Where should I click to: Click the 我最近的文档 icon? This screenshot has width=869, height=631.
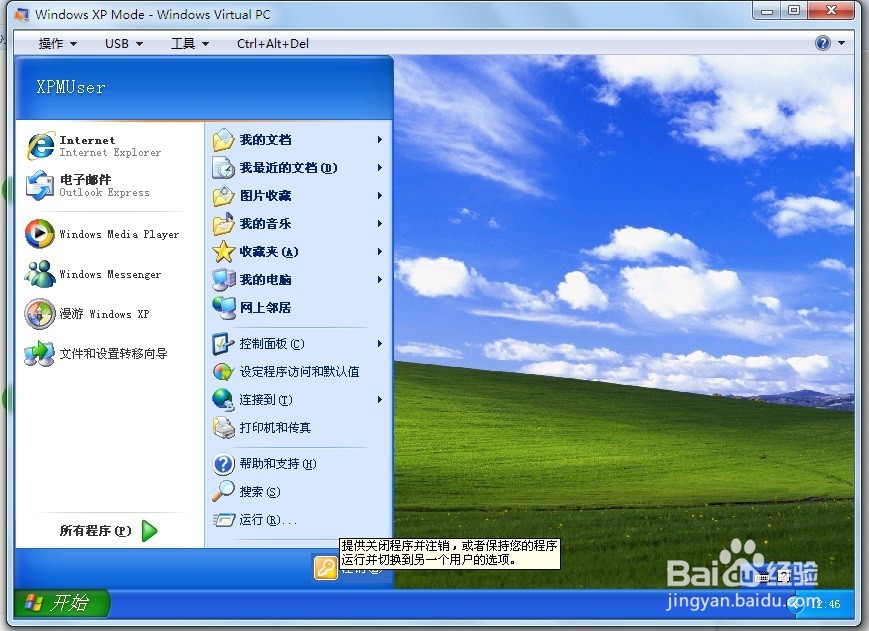pos(224,167)
